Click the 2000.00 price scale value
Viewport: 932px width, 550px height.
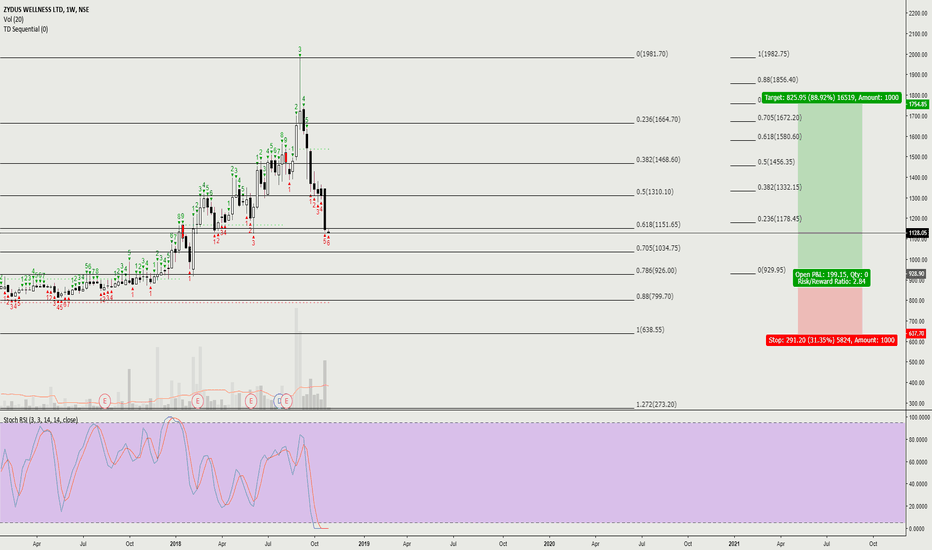click(x=918, y=55)
